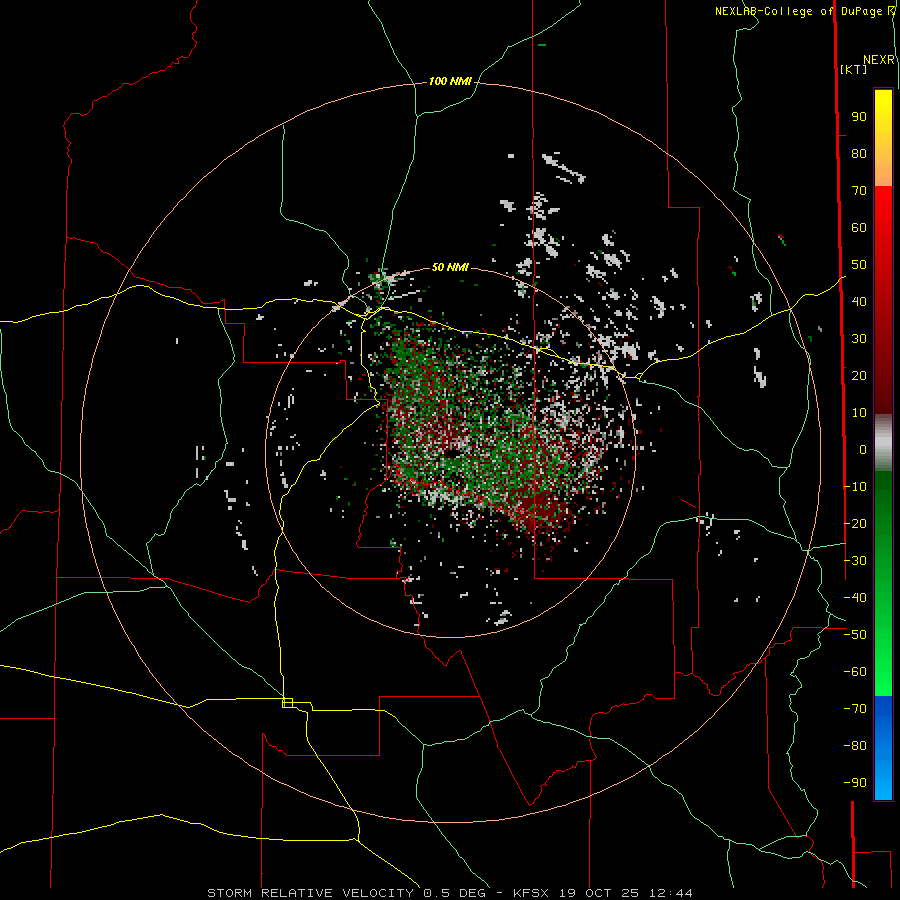Screen dimensions: 900x900
Task: Click the '-60' value on velocity scale
Action: coord(855,672)
